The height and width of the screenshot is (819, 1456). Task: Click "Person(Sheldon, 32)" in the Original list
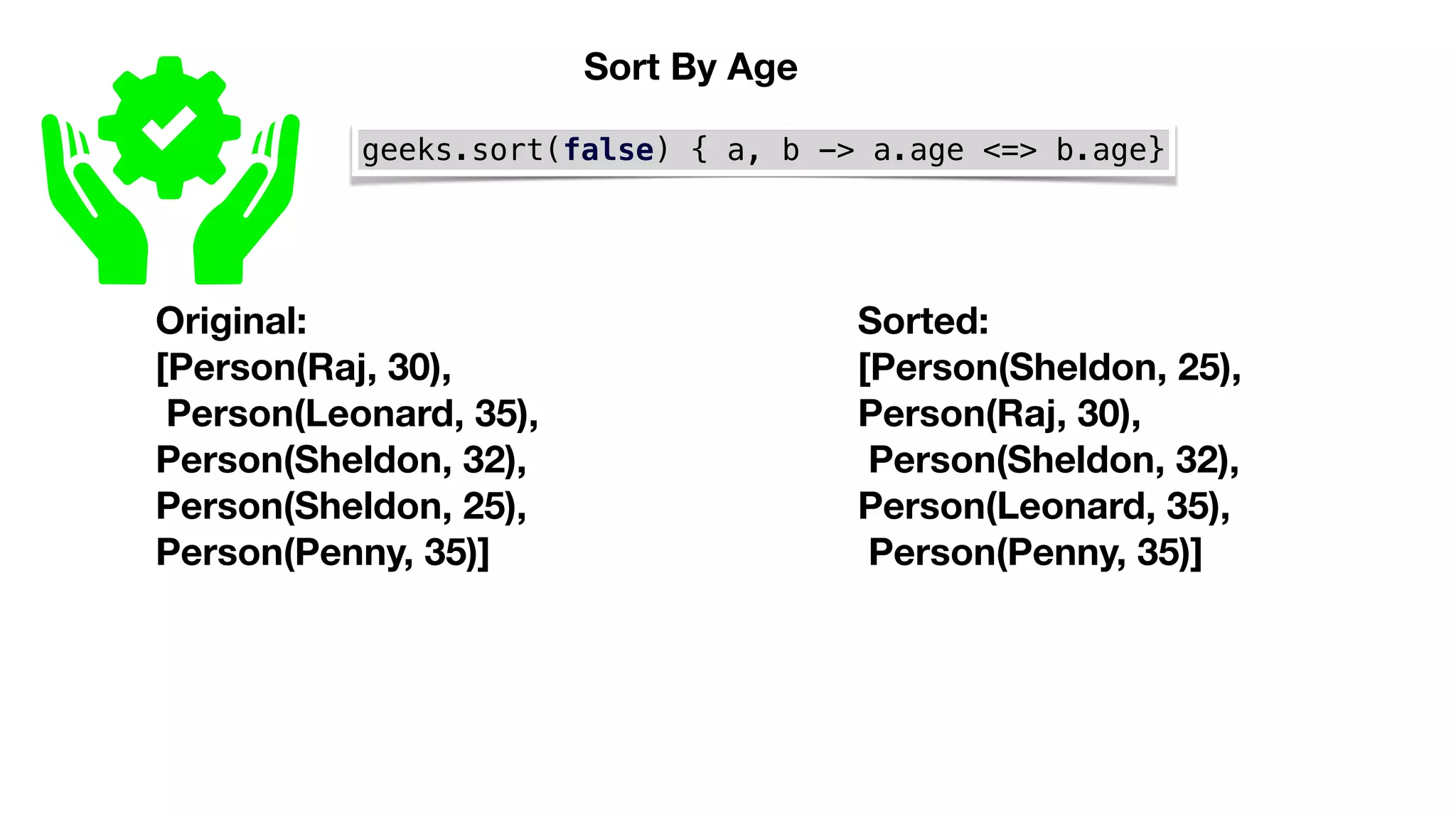click(x=341, y=461)
